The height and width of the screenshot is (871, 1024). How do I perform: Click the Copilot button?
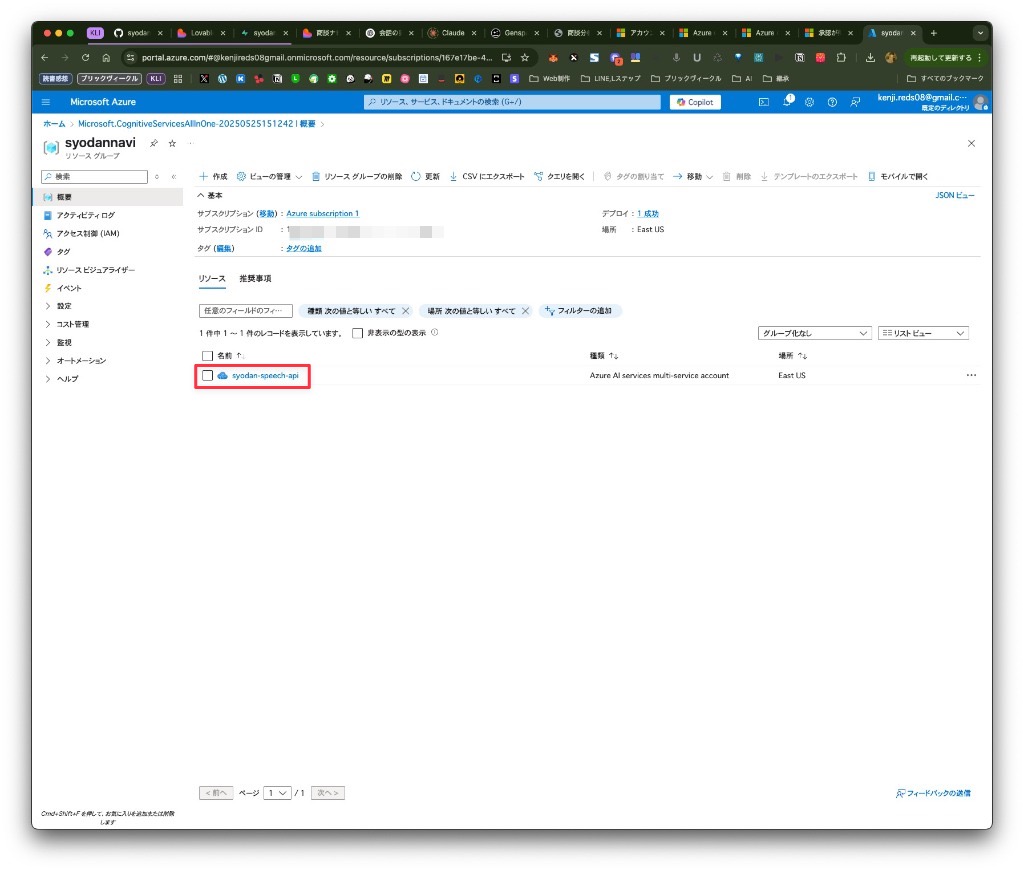[x=695, y=102]
